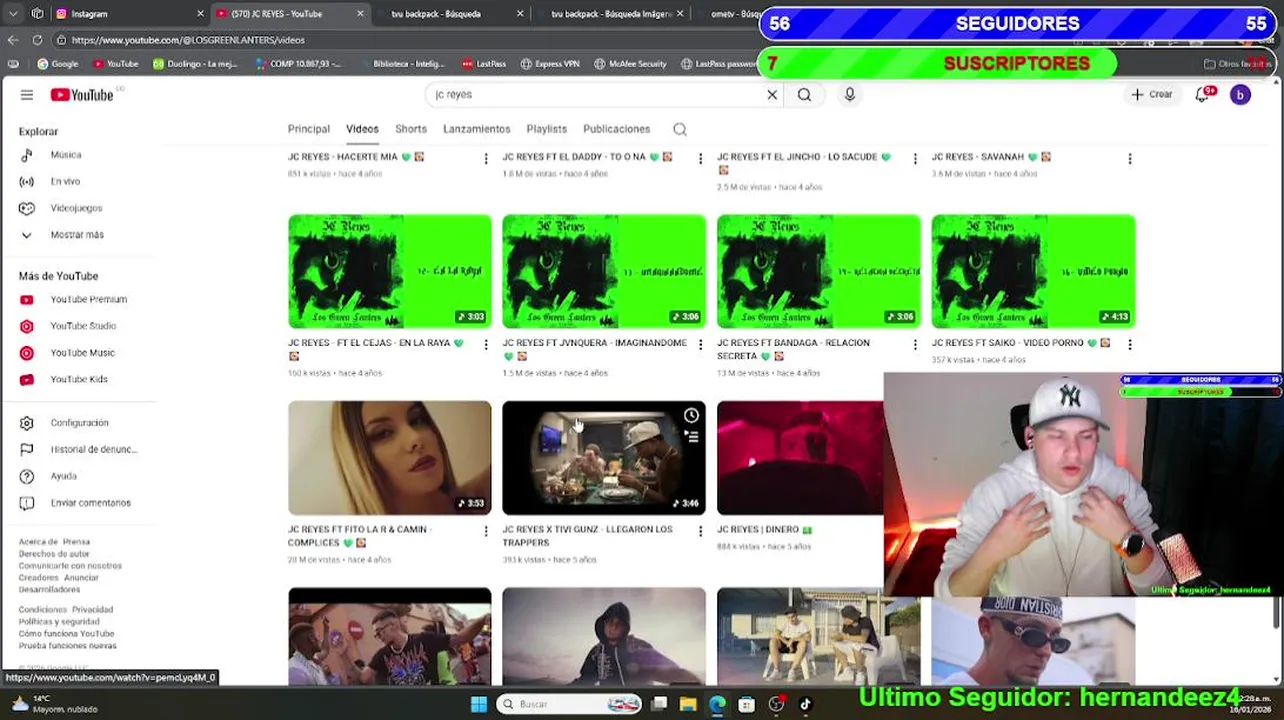Play VIDEO PORNO green thumbnail
1284x720 pixels.
[x=1033, y=271]
